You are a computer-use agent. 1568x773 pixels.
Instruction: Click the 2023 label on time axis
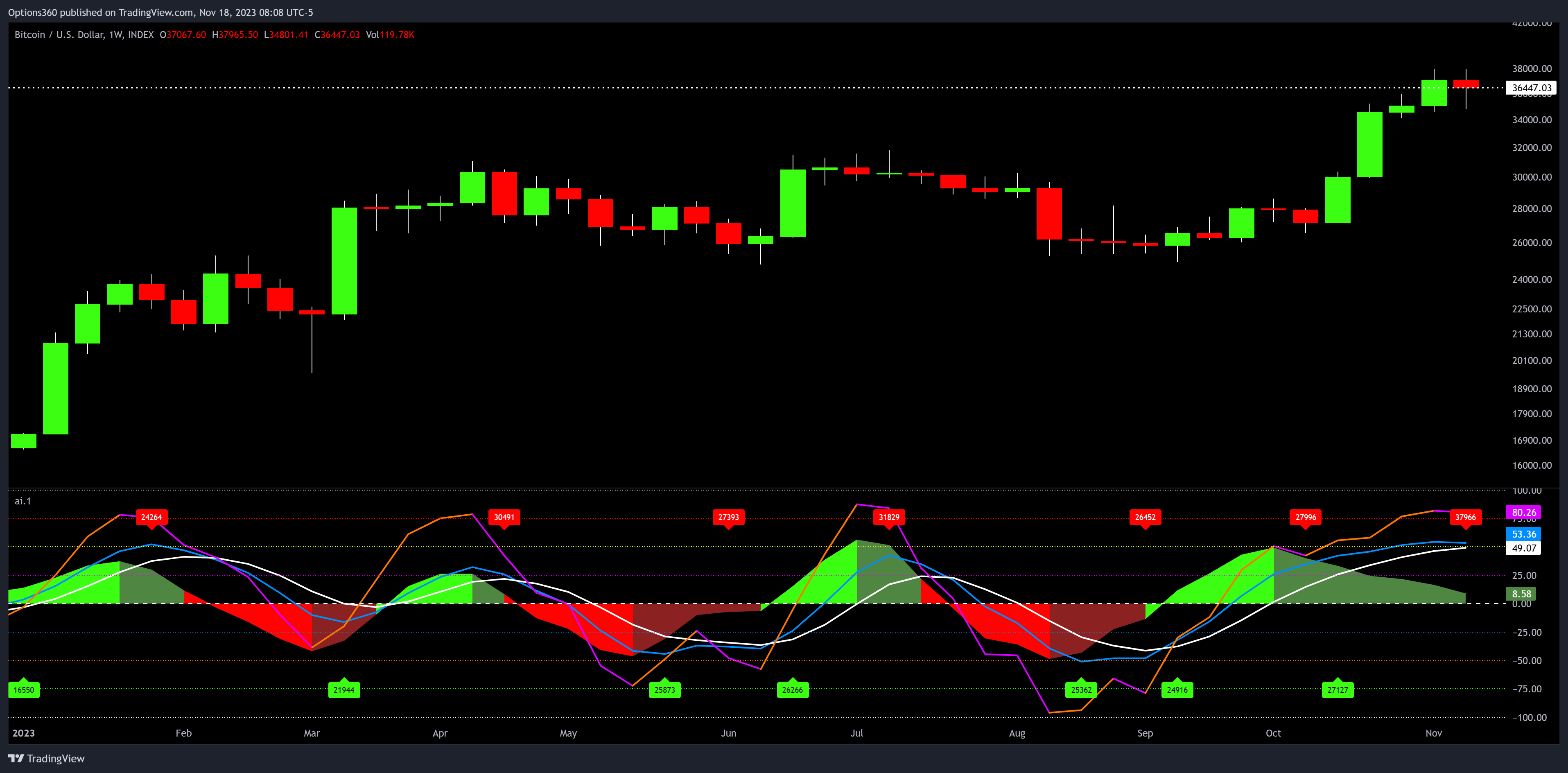pyautogui.click(x=24, y=733)
